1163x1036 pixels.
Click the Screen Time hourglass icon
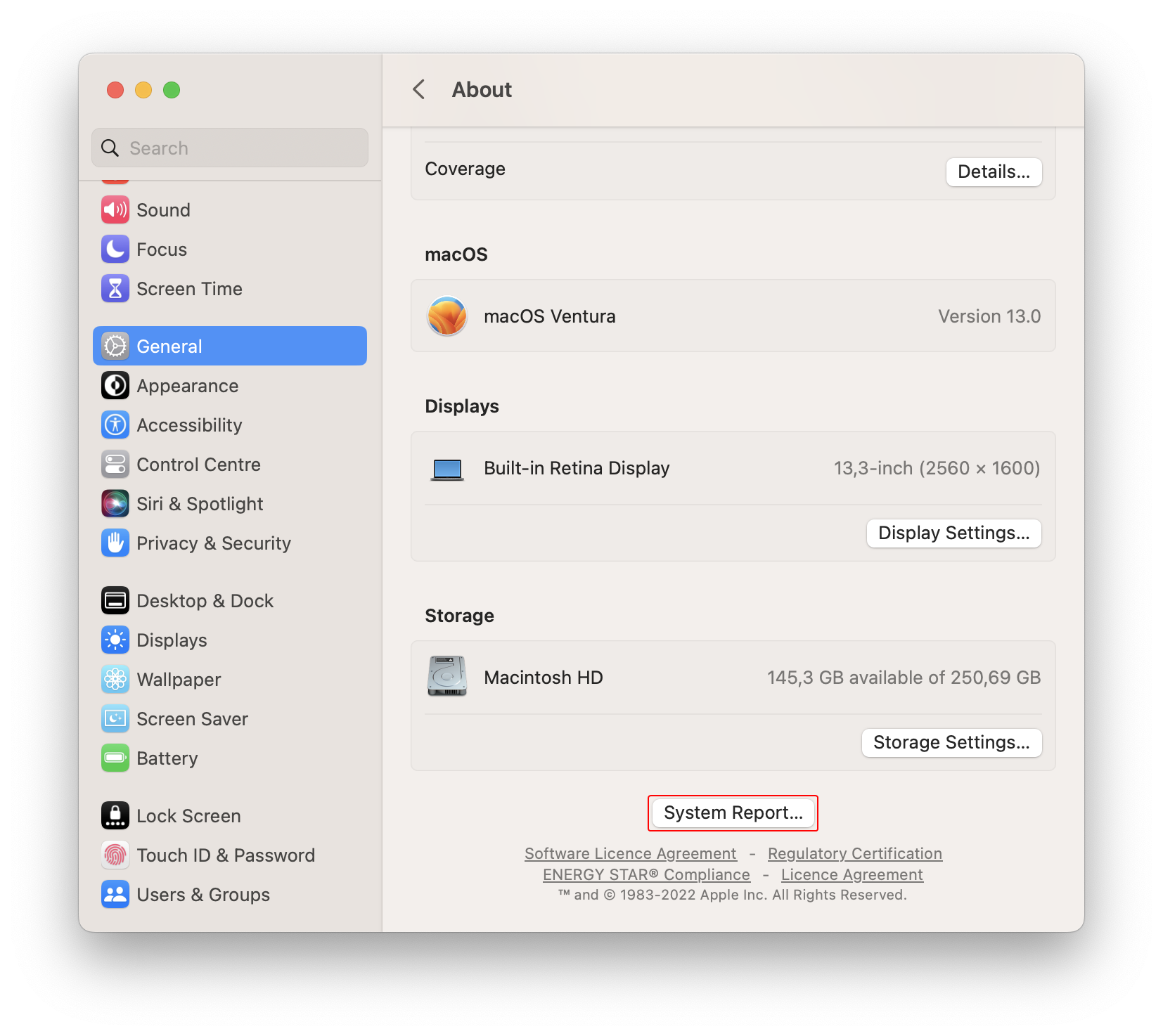pos(115,288)
